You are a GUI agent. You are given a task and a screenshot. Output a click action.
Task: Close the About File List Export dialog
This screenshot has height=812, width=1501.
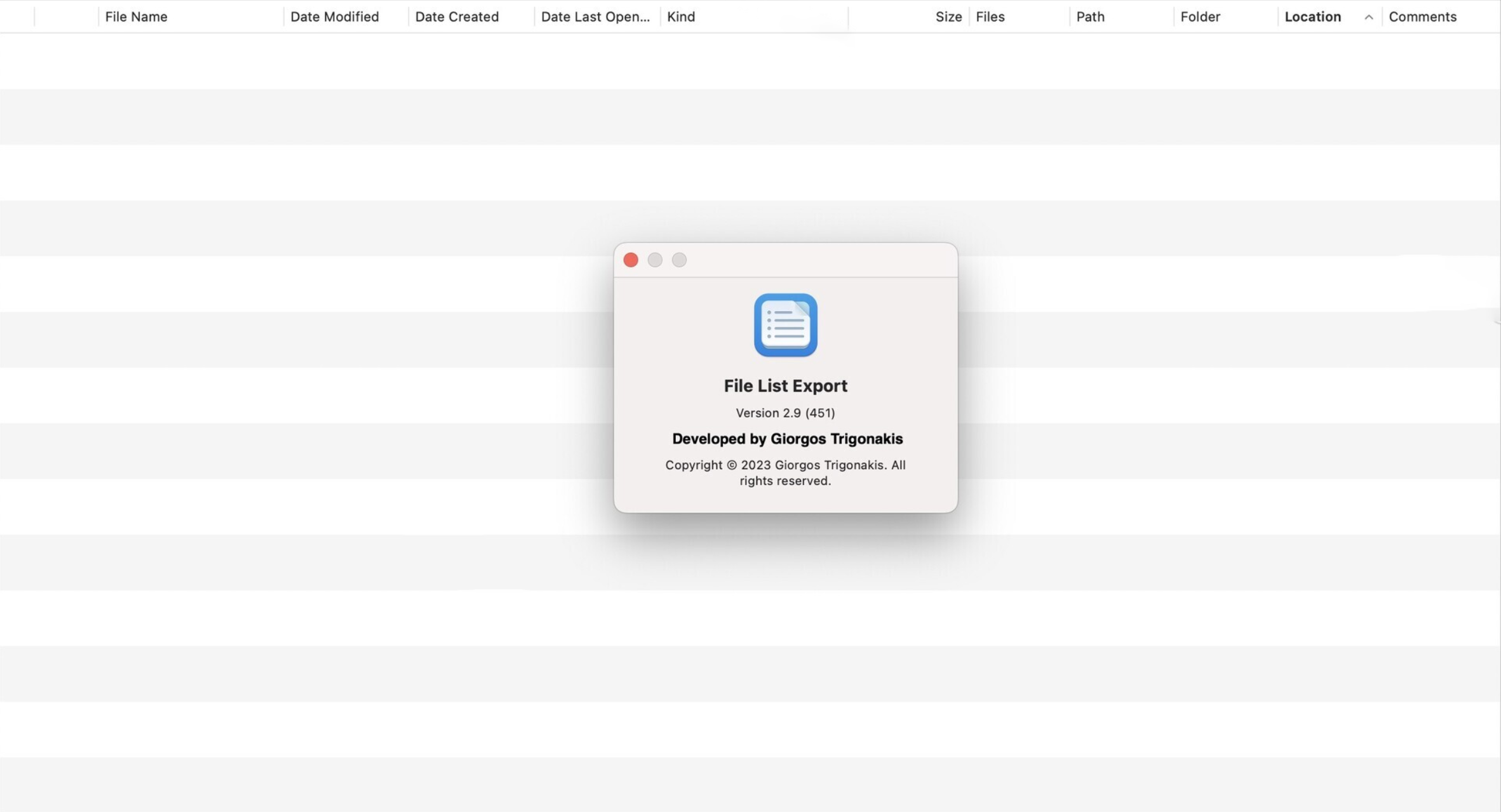click(631, 260)
